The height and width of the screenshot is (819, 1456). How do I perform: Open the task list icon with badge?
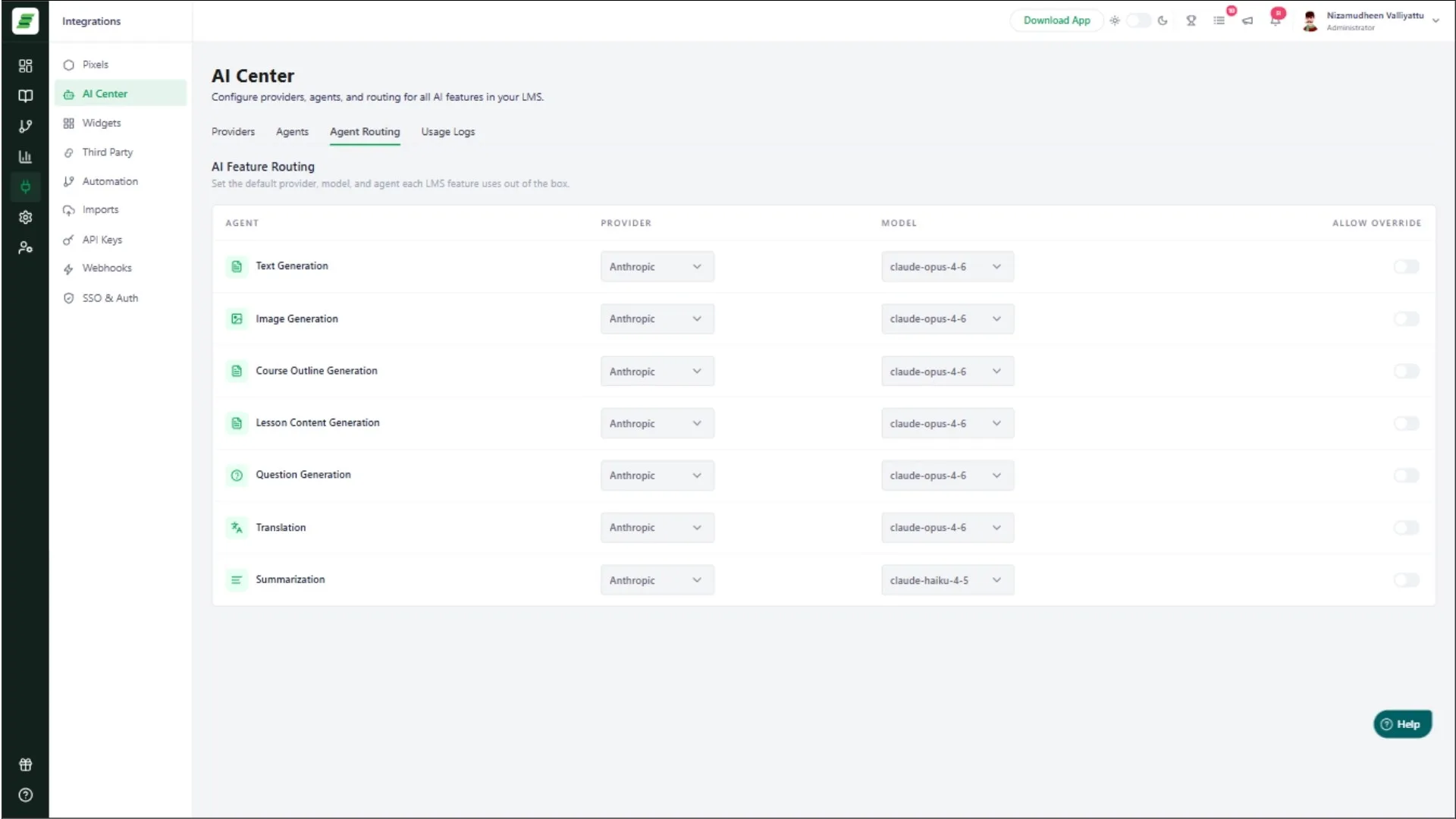point(1219,20)
